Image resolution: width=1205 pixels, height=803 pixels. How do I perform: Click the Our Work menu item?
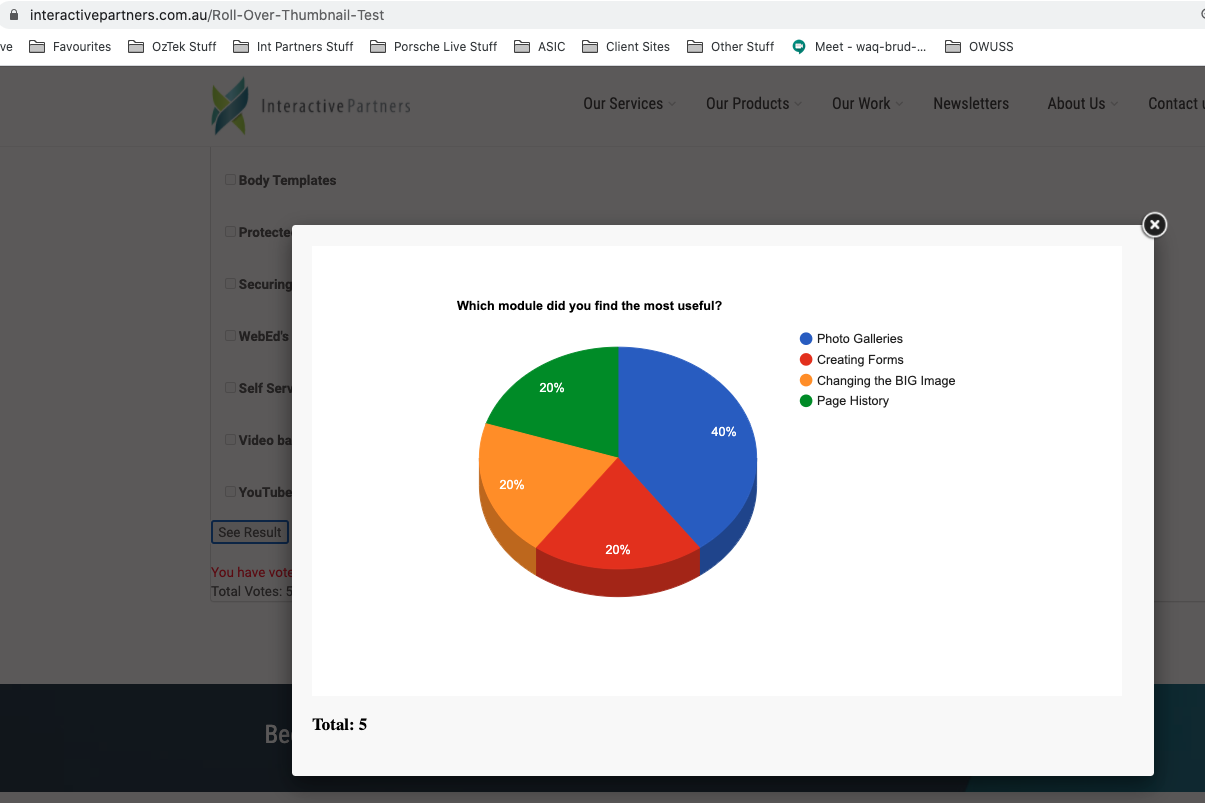point(861,104)
